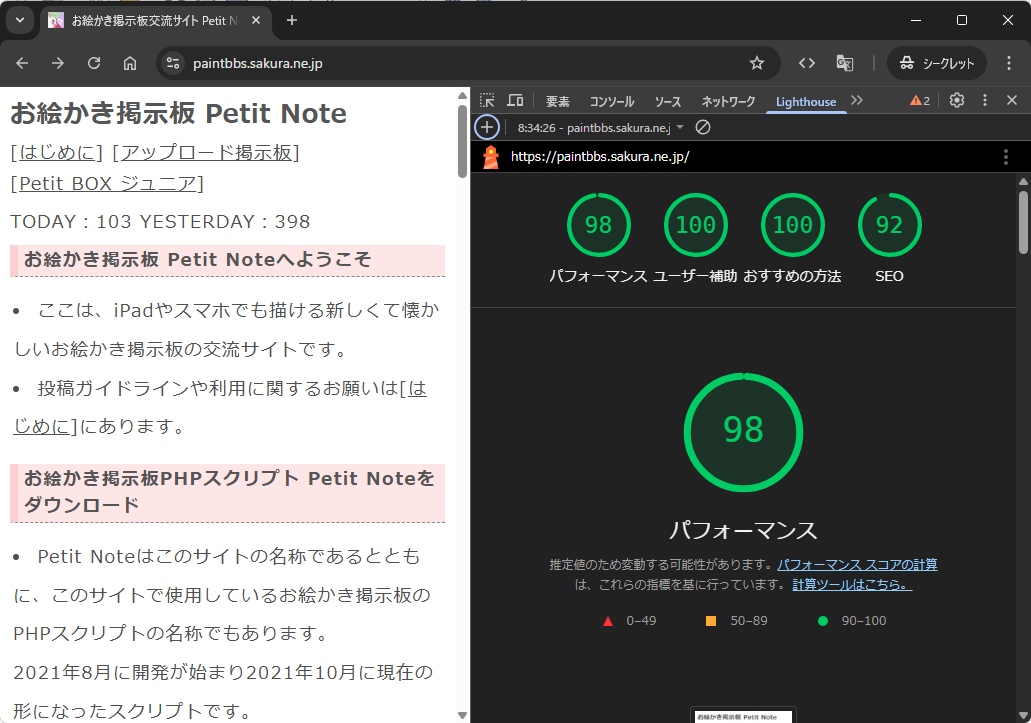Open the Chrome three-dot menu
The image size is (1031, 723).
coord(1009,63)
